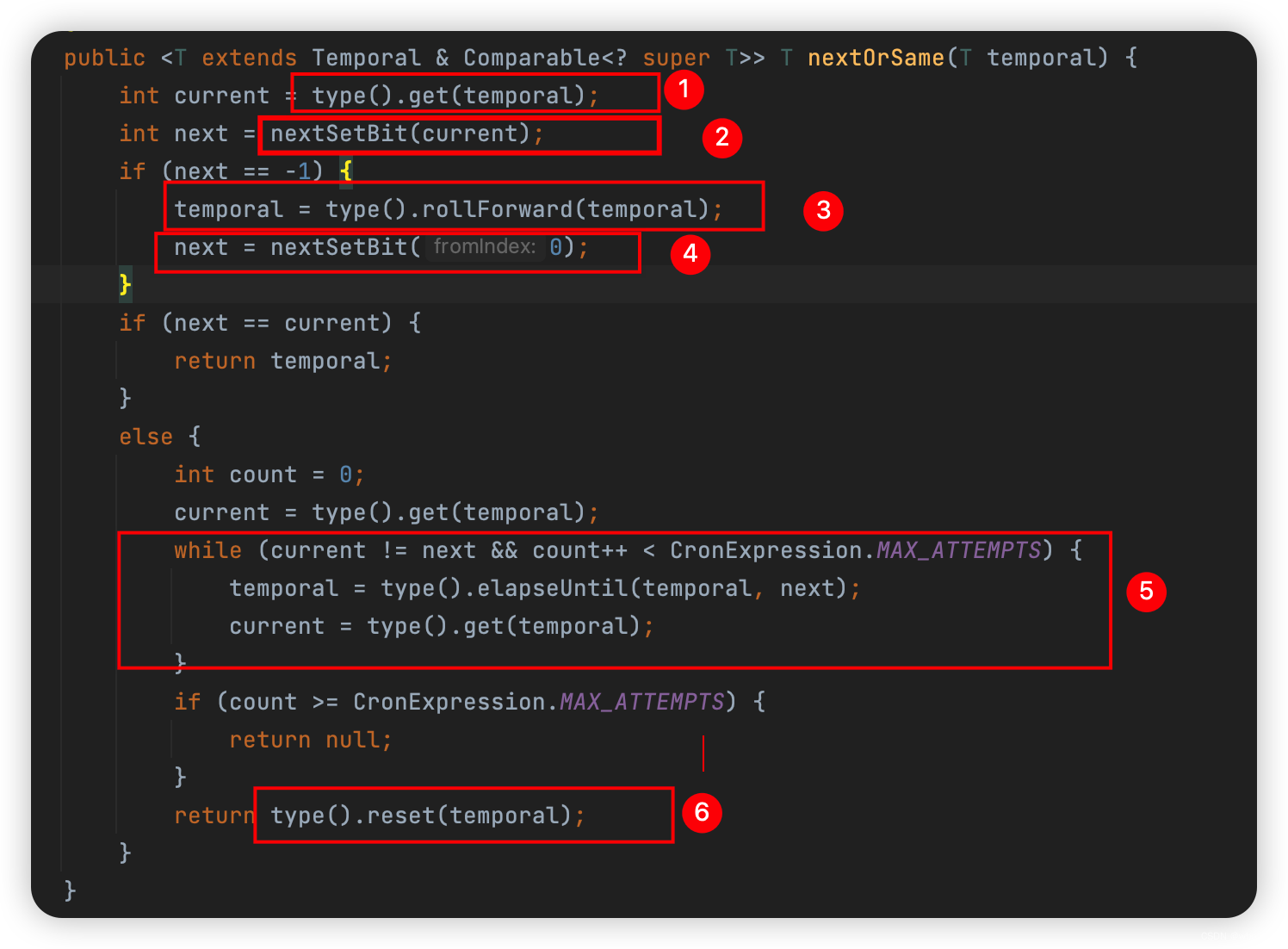Click the nextSetBit(current) call

(x=400, y=133)
